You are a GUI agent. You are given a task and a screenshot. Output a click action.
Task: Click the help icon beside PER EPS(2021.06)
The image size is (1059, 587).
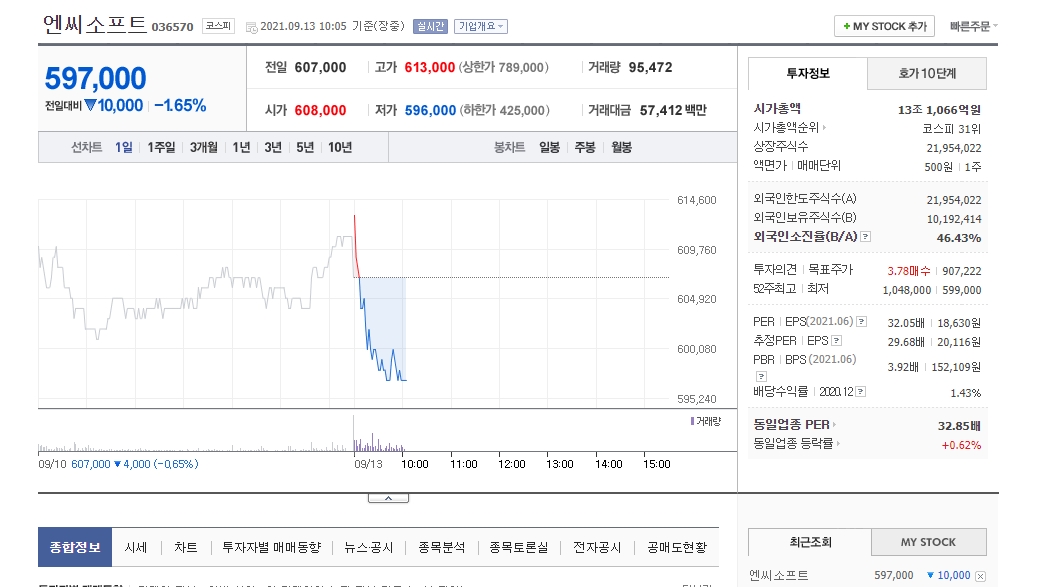pyautogui.click(x=862, y=322)
